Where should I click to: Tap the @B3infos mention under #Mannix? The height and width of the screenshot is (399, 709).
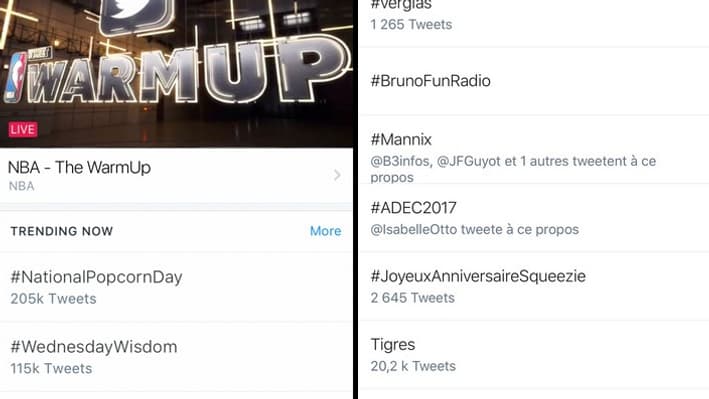coord(400,161)
